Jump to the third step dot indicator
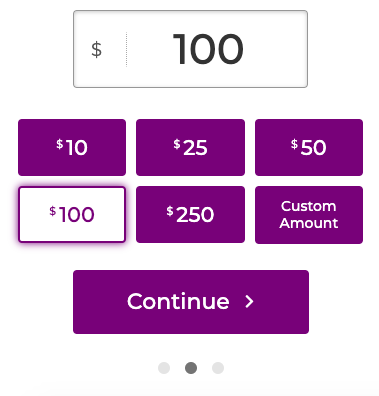 tap(218, 368)
